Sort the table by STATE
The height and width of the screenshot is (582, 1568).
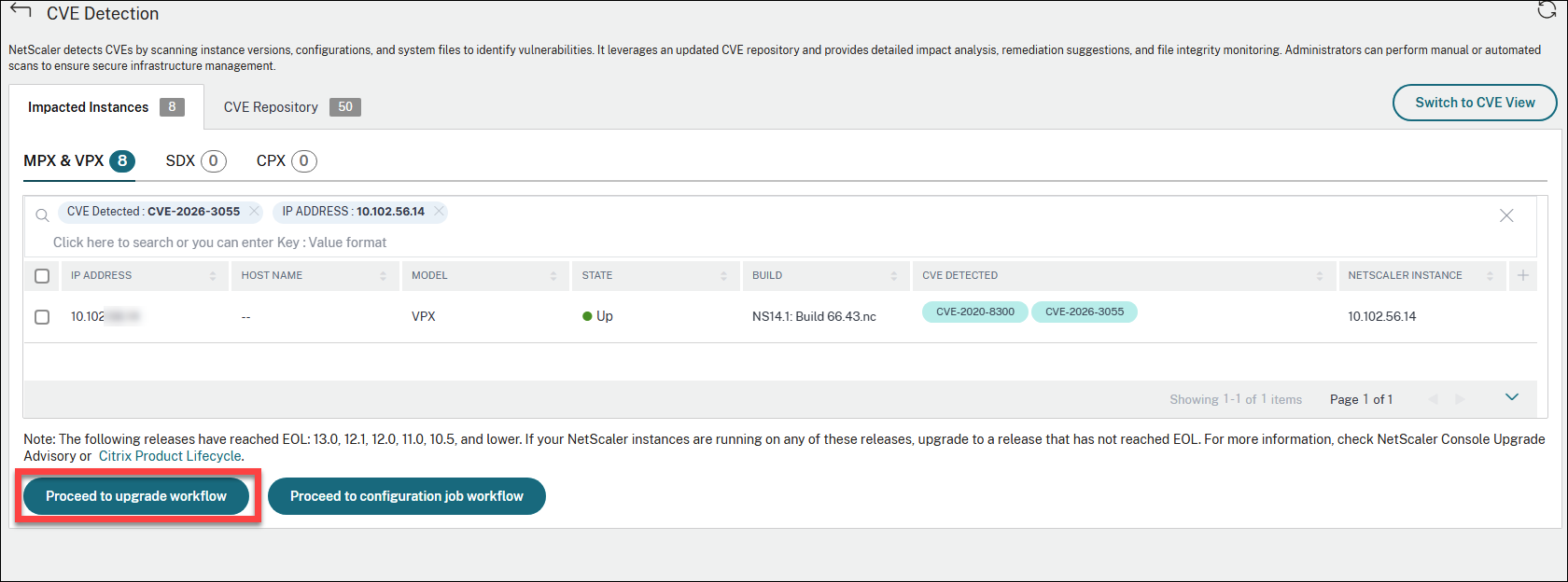(723, 276)
